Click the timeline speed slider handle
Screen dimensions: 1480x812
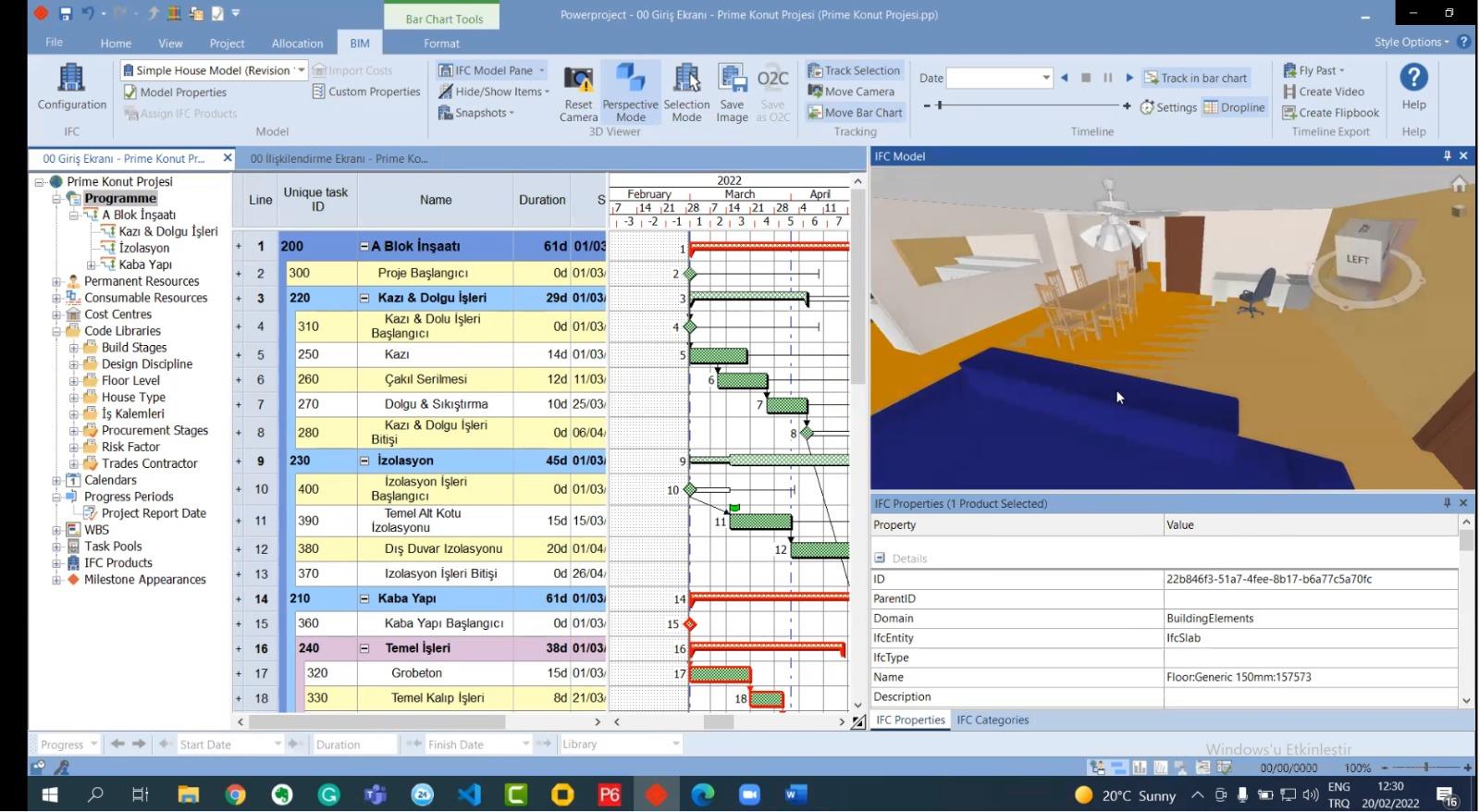939,106
